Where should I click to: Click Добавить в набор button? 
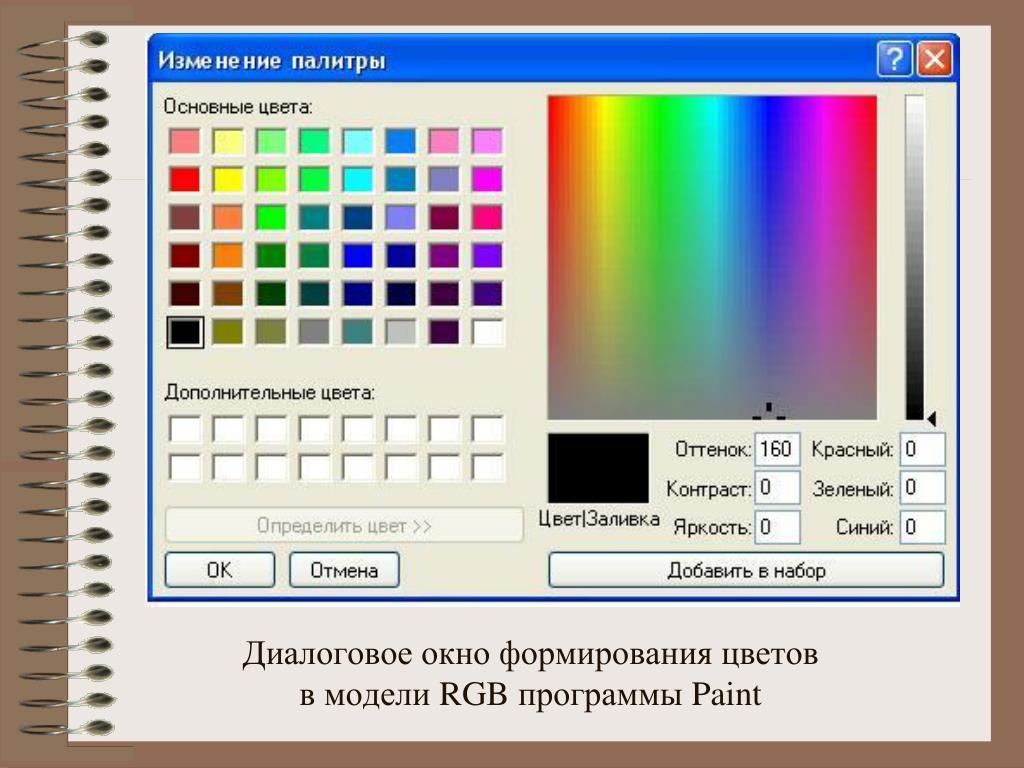(746, 570)
